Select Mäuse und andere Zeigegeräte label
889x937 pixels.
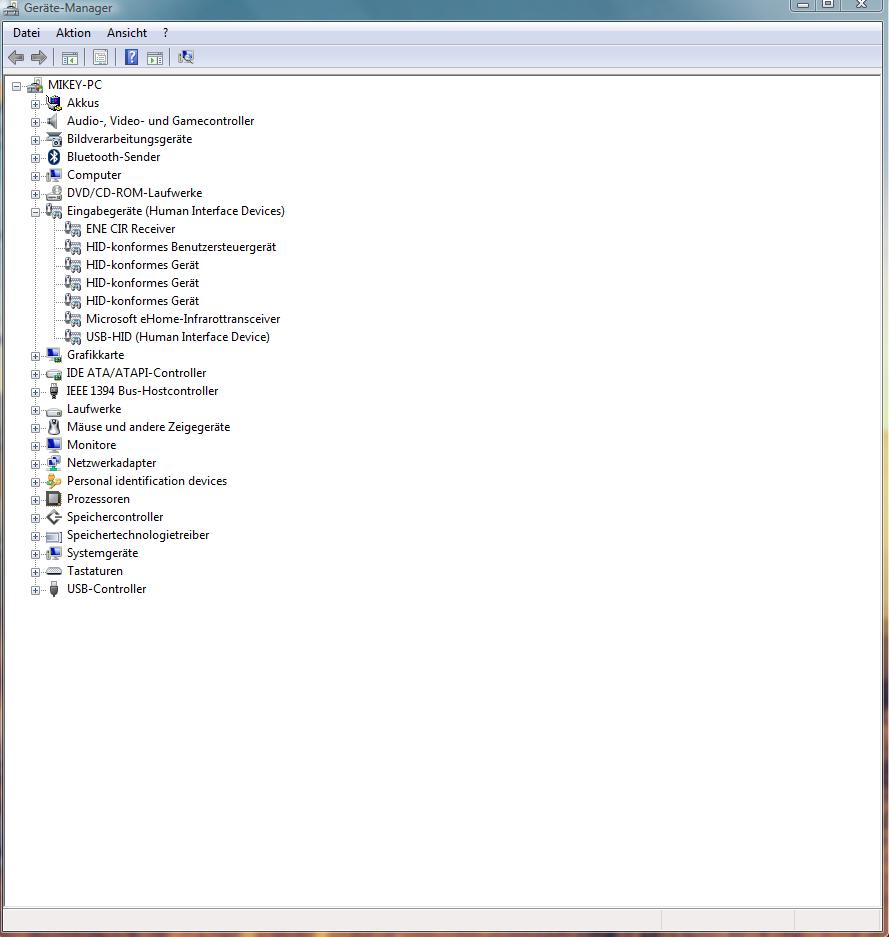[x=148, y=427]
